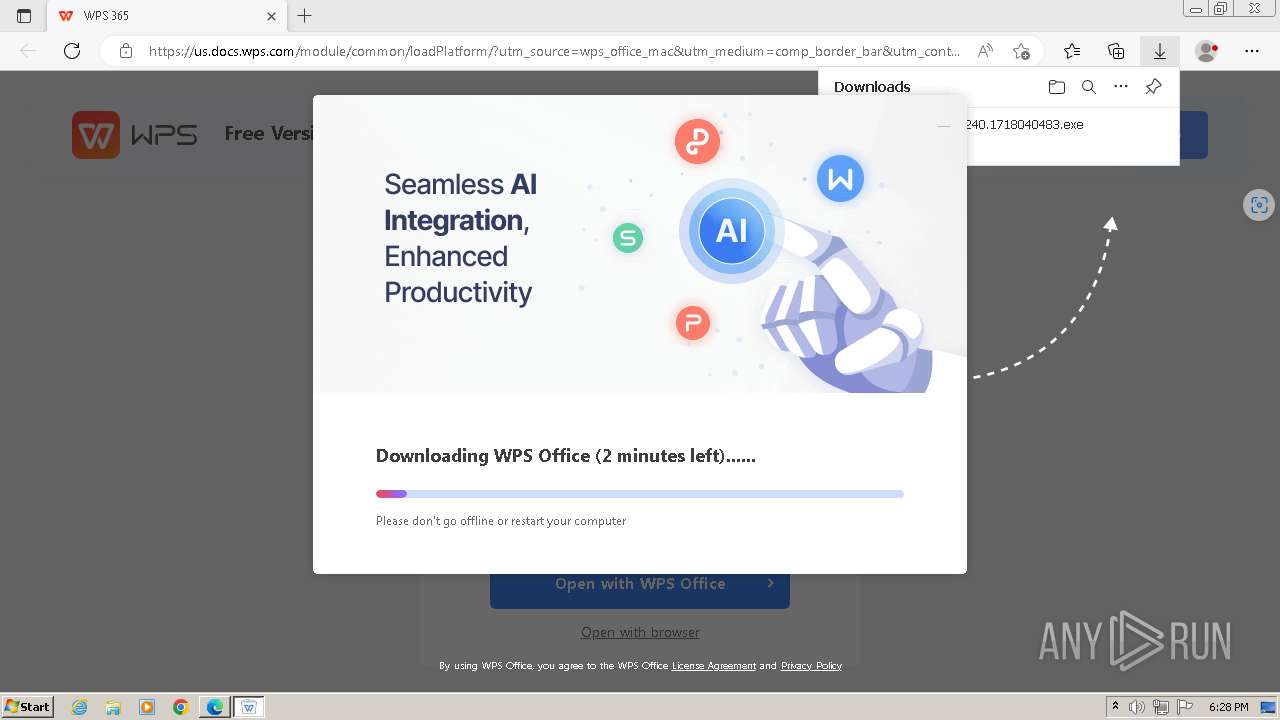Toggle Read aloud icon in address bar

pyautogui.click(x=985, y=51)
